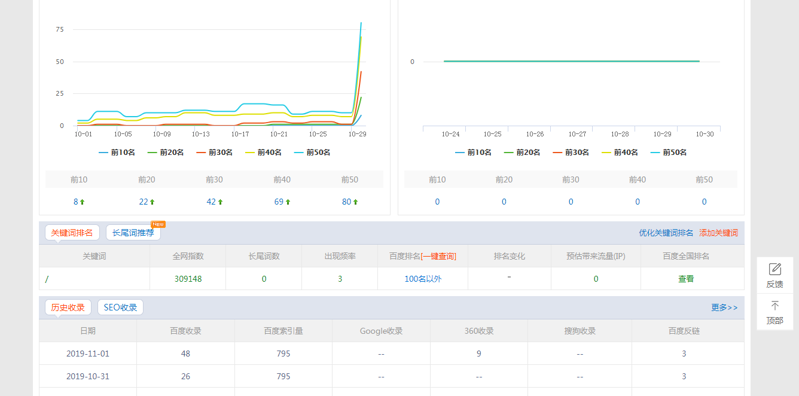Viewport: 799px width, 396px height.
Task: Click the Google收录 column header
Action: (x=381, y=331)
